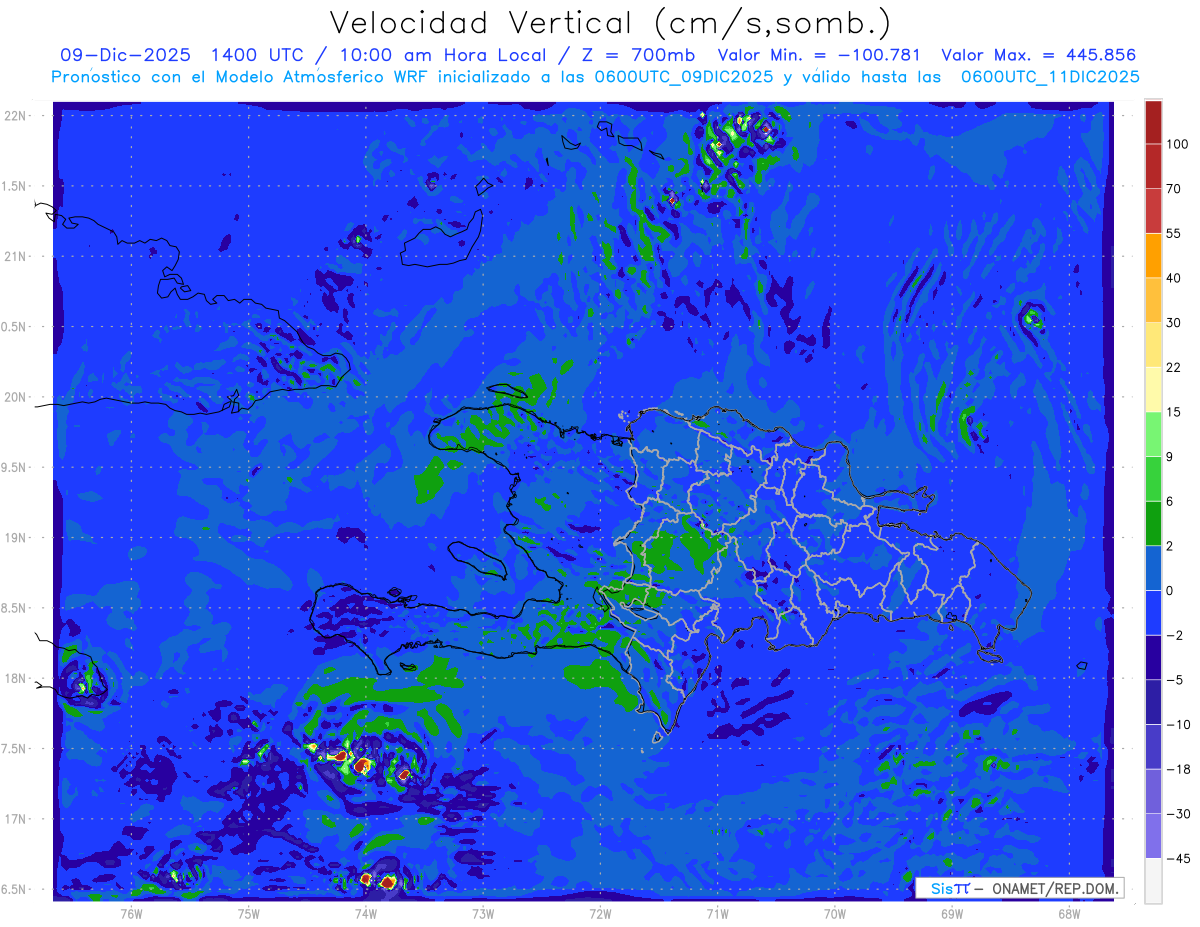Click the "40" colorbar label
Image resolution: width=1200 pixels, height=927 pixels.
[1174, 278]
